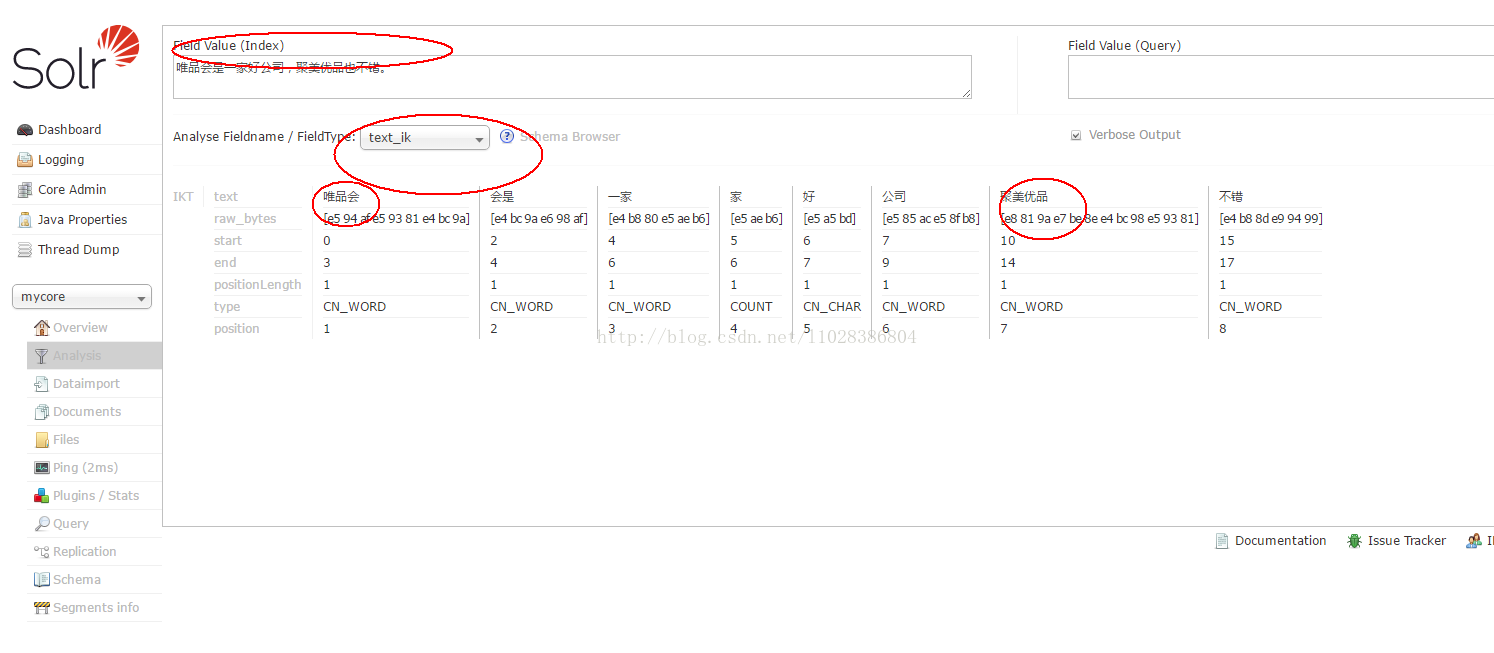Toggle the Verbose Output checkbox
The height and width of the screenshot is (653, 1494).
pos(1076,135)
